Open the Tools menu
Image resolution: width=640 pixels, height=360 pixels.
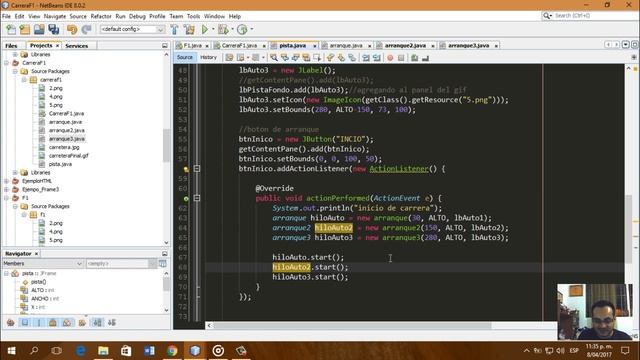[x=193, y=16]
